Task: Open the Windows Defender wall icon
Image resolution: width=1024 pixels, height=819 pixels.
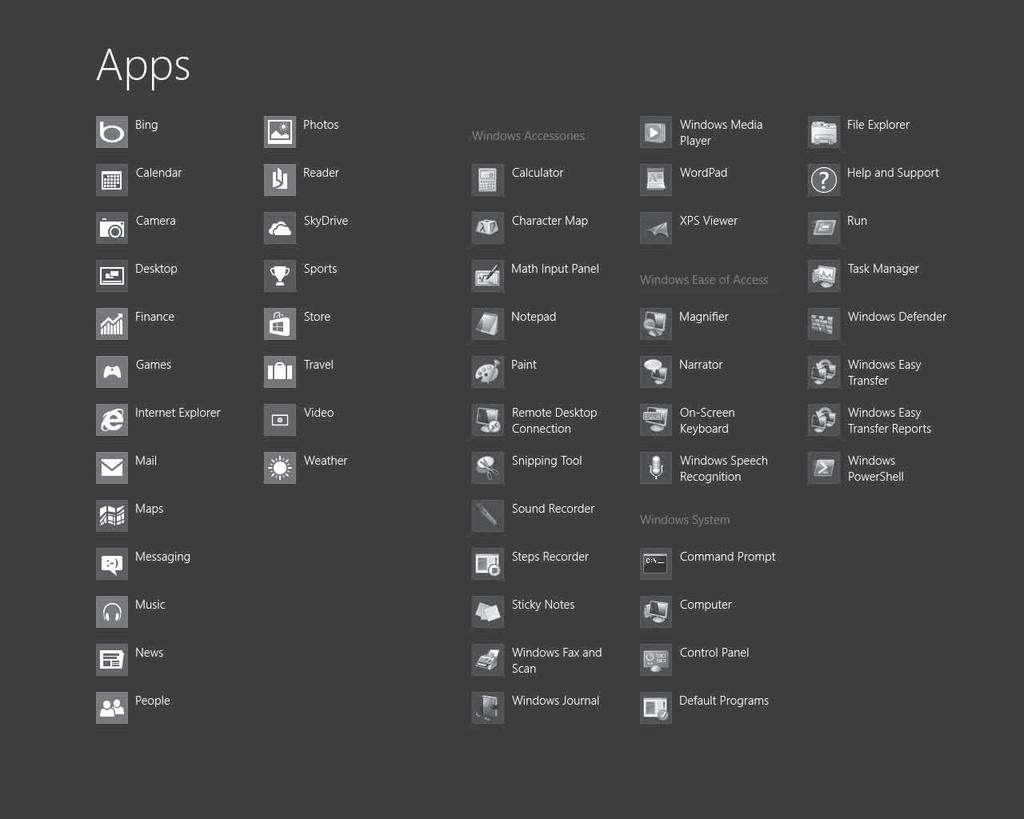Action: (x=824, y=324)
